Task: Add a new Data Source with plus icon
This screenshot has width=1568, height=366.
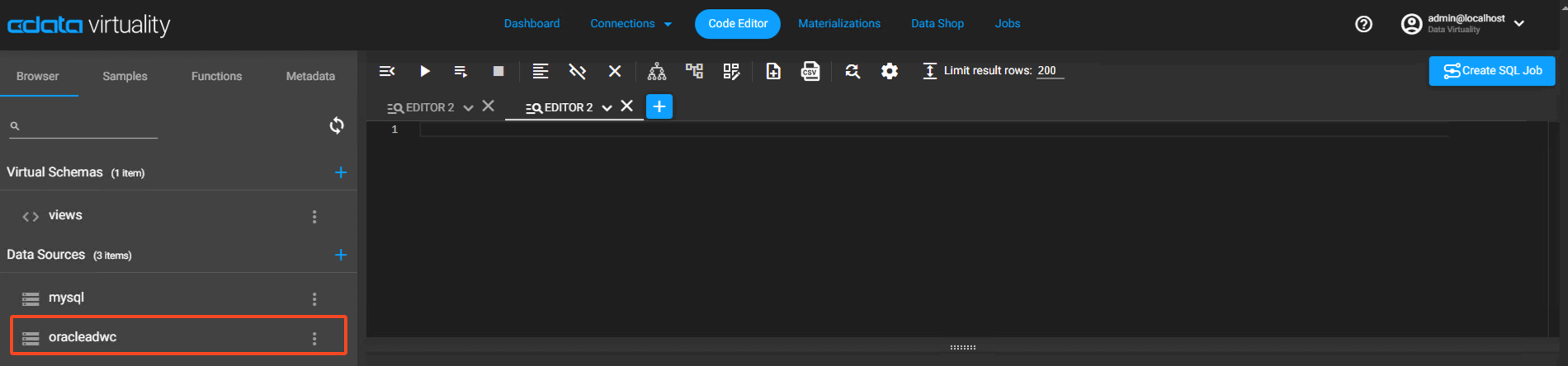Action: (x=341, y=255)
